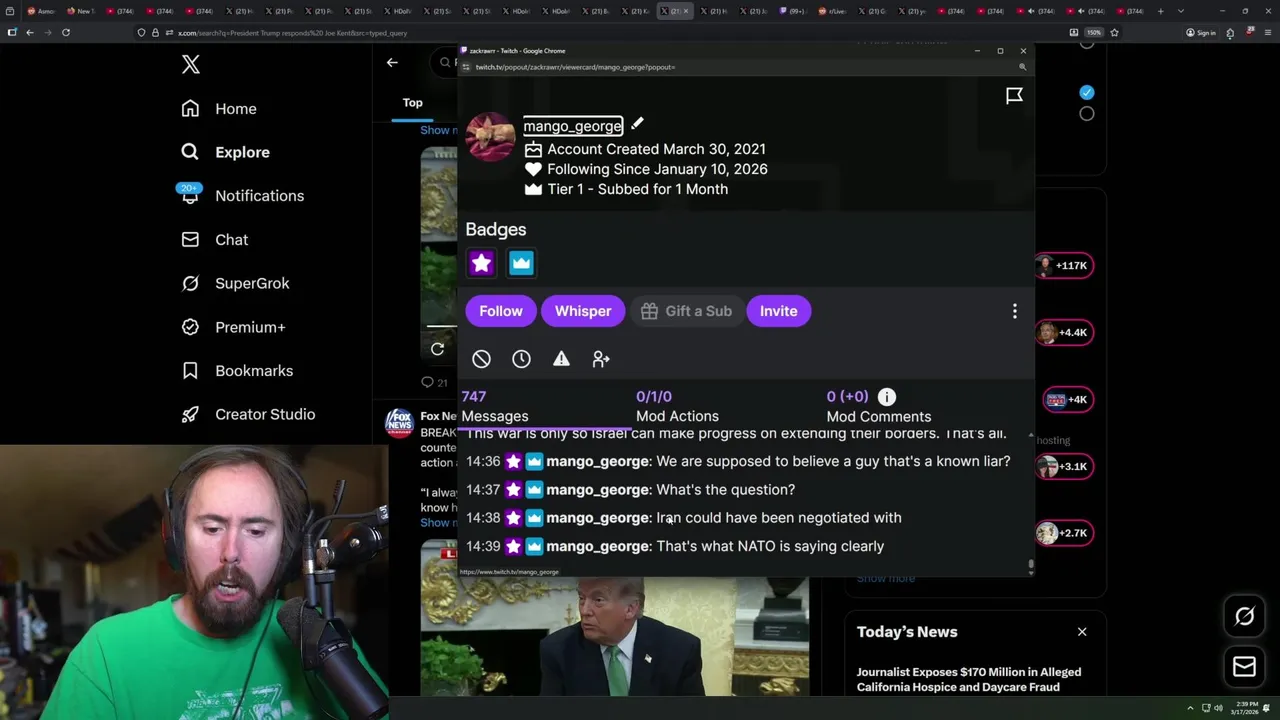This screenshot has height=720, width=1280.
Task: Click the +4K follow suggestion button
Action: [1067, 399]
